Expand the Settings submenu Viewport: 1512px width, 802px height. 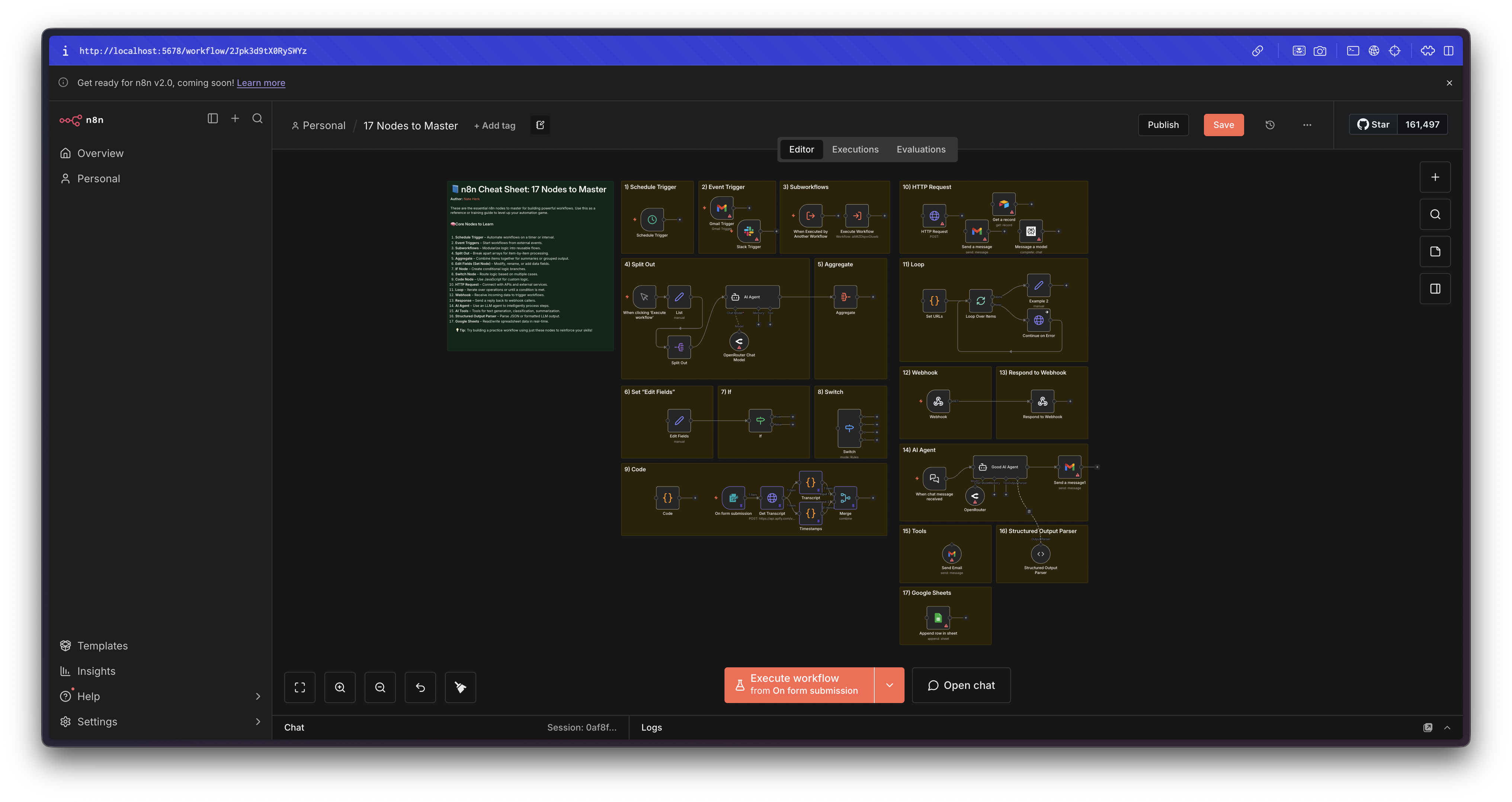258,722
